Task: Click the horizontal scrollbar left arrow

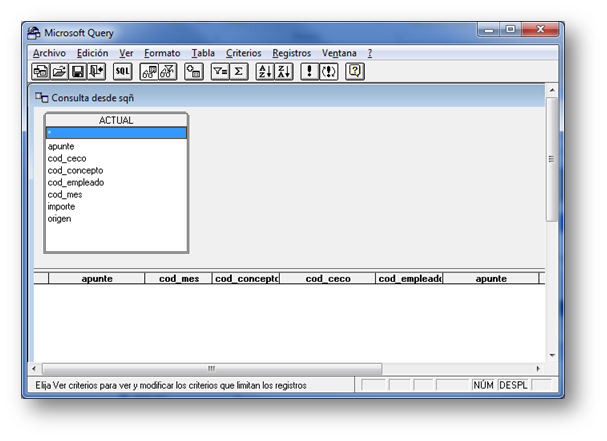Action: 34,369
